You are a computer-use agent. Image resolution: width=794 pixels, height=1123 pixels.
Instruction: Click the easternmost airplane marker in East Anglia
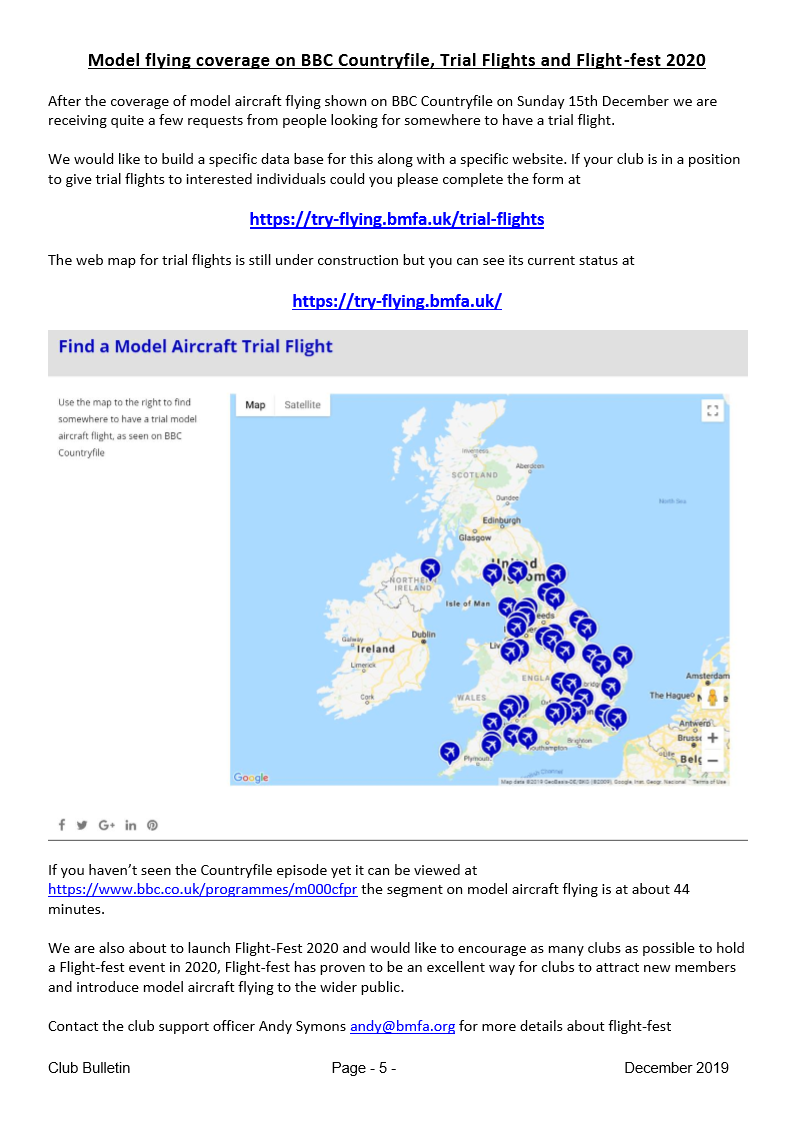click(x=622, y=655)
